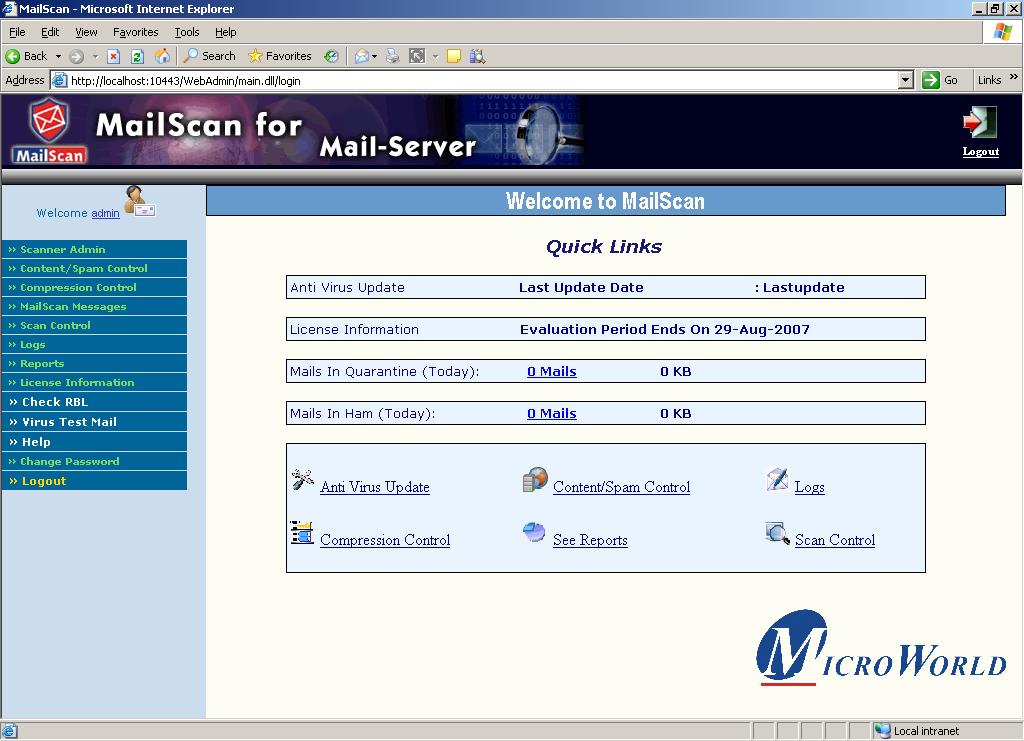Click the Home icon in toolbar
Viewport: 1024px width, 741px height.
(x=162, y=56)
